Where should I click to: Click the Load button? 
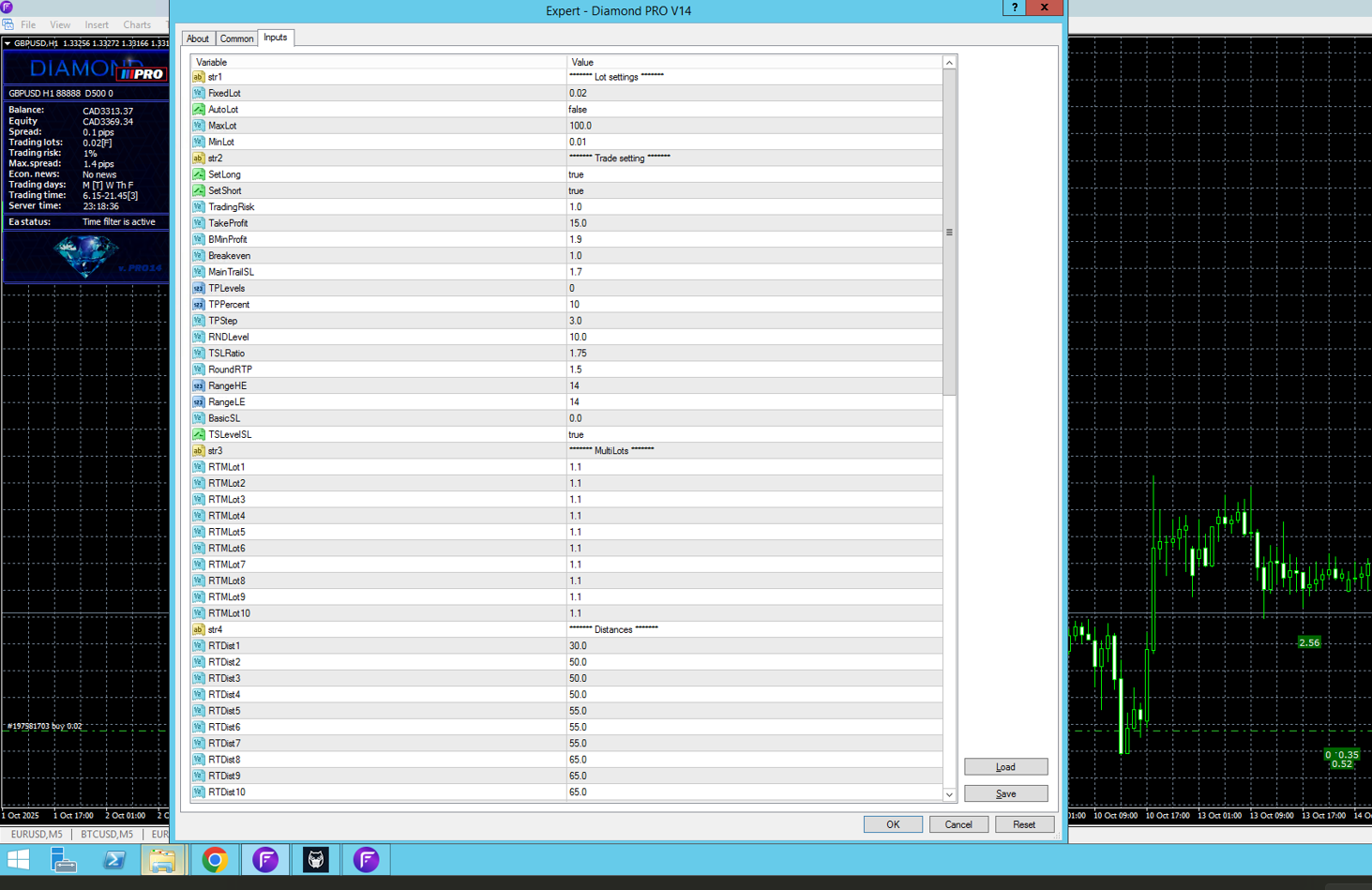click(1005, 767)
